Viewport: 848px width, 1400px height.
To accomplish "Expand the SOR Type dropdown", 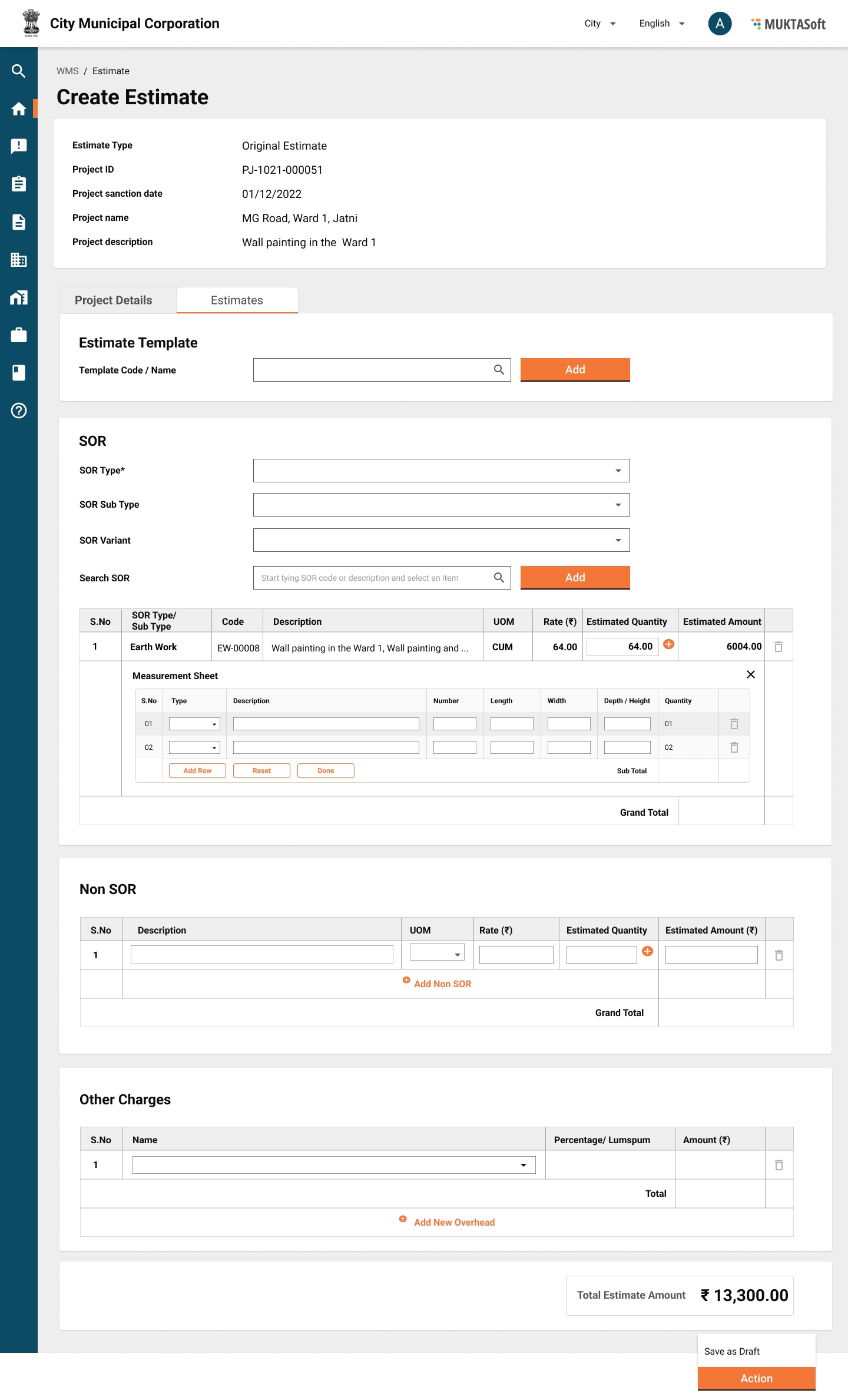I will pos(441,471).
